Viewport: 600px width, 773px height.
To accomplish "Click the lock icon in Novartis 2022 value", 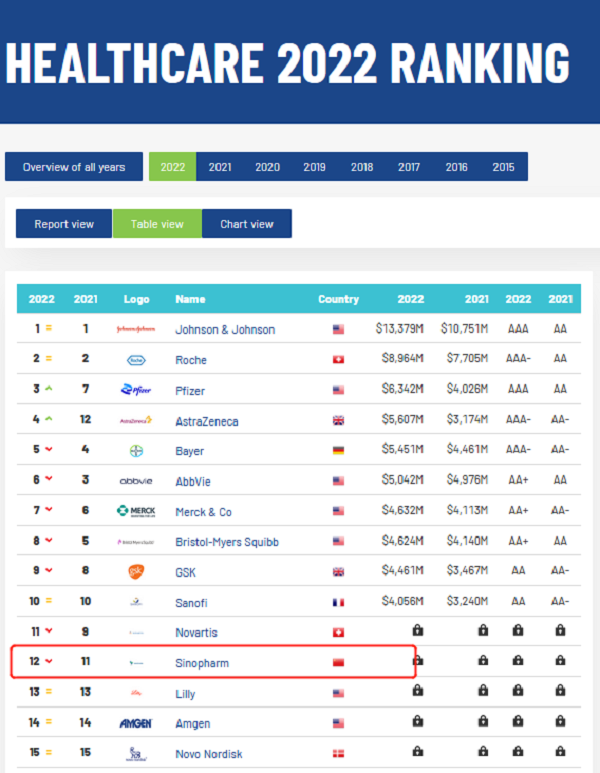I will click(x=417, y=632).
